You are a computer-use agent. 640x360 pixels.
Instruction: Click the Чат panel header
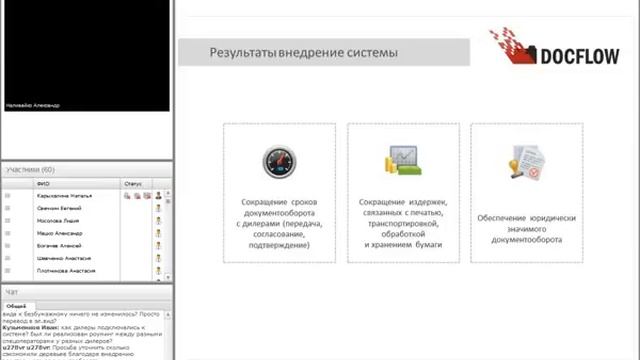tap(87, 292)
